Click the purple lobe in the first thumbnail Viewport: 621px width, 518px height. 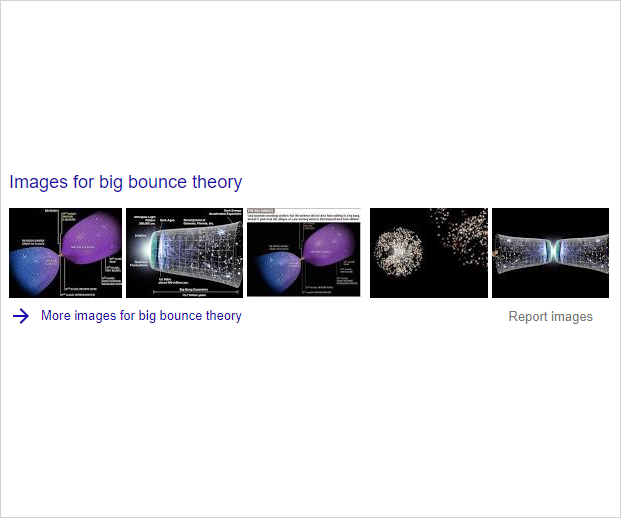pyautogui.click(x=92, y=239)
